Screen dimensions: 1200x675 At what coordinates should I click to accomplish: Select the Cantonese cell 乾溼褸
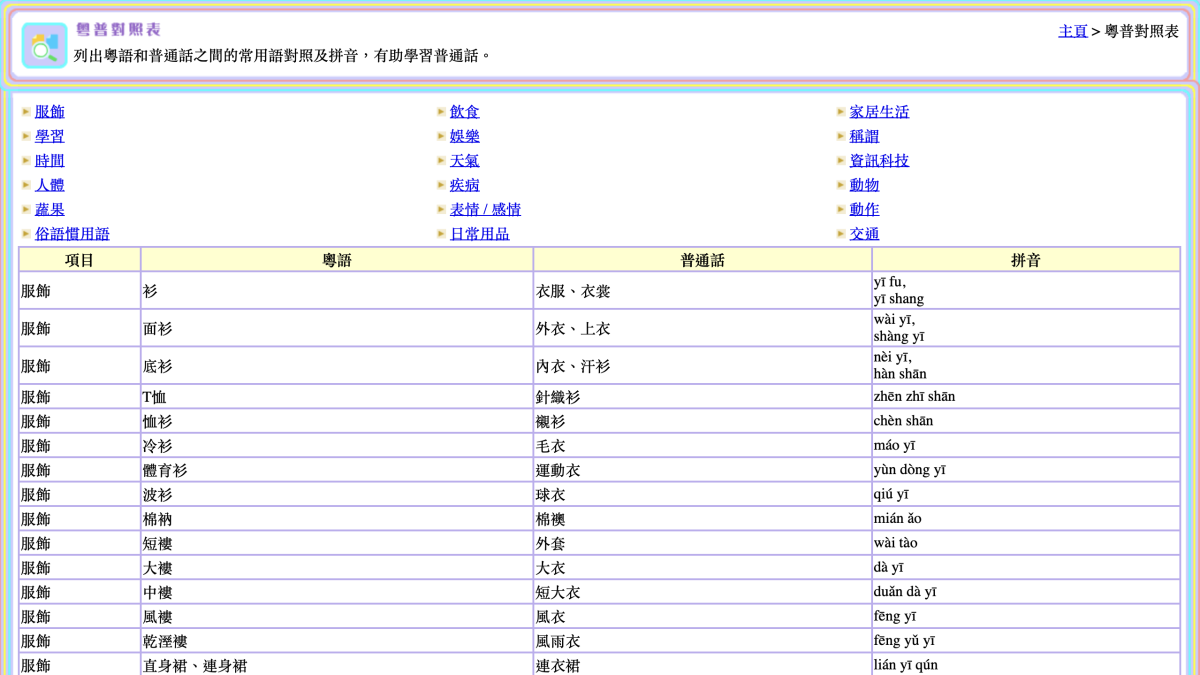point(337,641)
